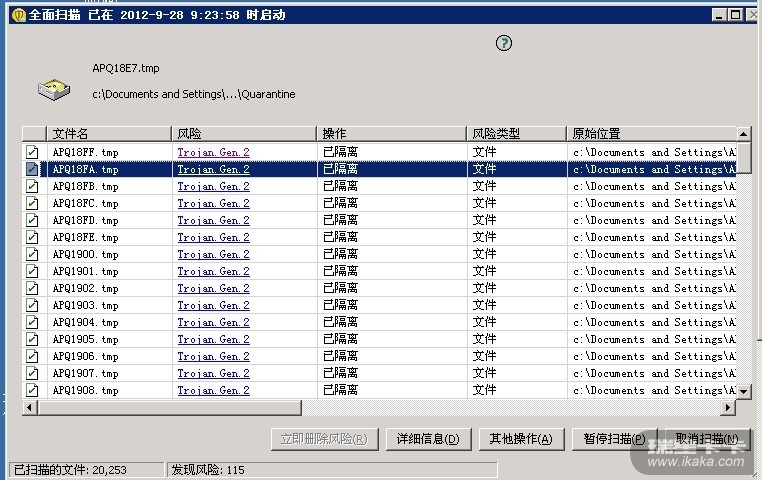Open Trojan.Gen.2 link for APQ1904.tmp
Image resolution: width=762 pixels, height=480 pixels.
click(x=213, y=323)
